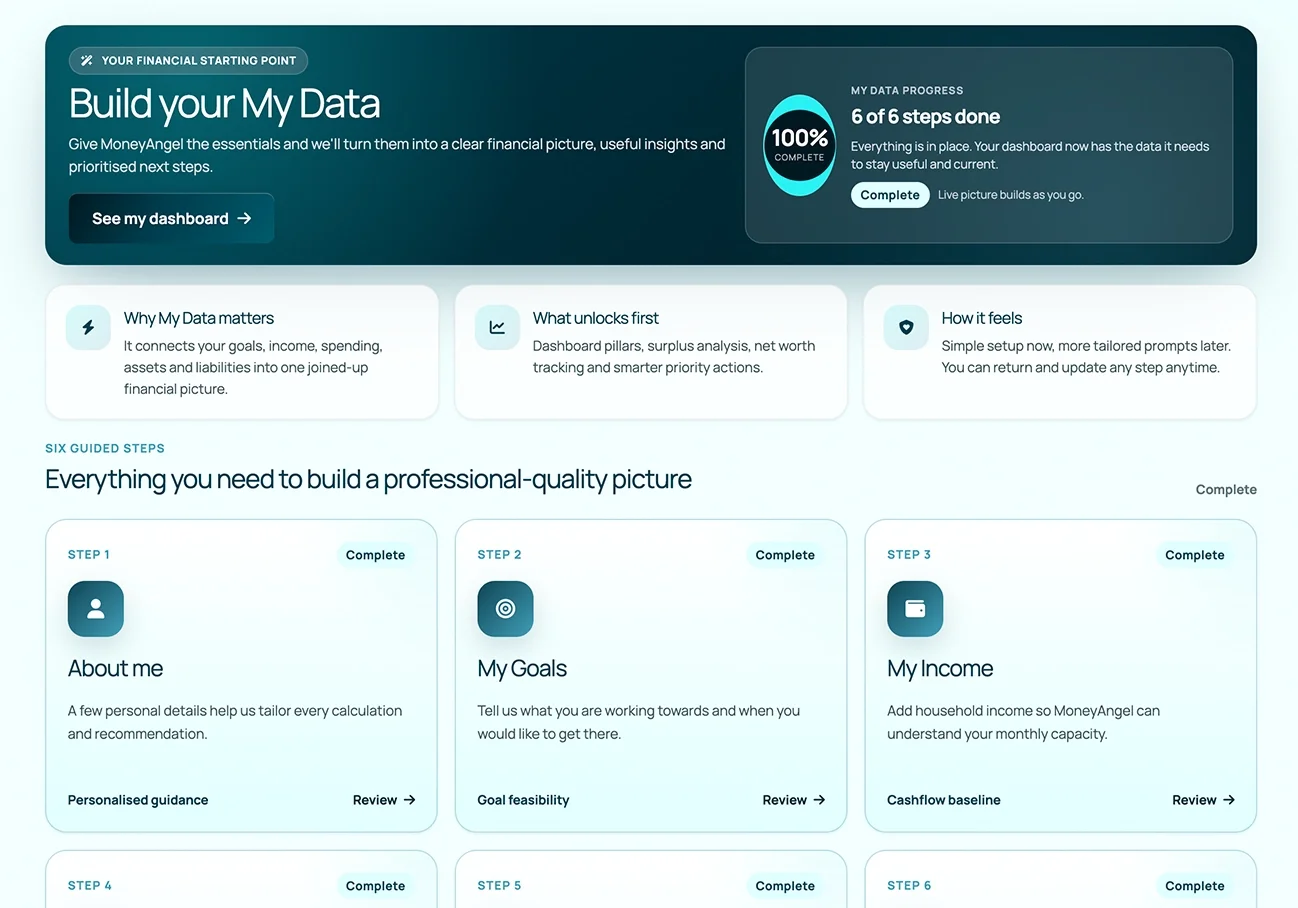
Task: Click the Build your My Data heading
Action: click(x=225, y=104)
